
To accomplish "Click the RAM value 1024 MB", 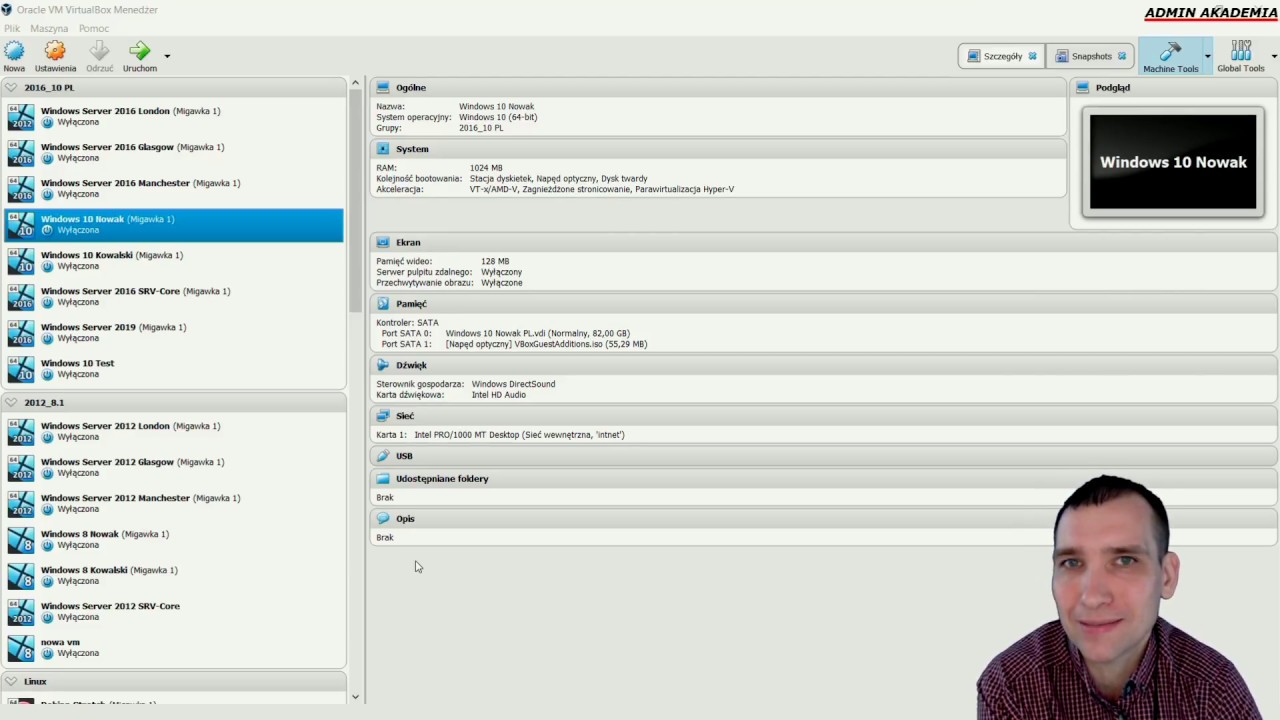I will click(x=486, y=168).
